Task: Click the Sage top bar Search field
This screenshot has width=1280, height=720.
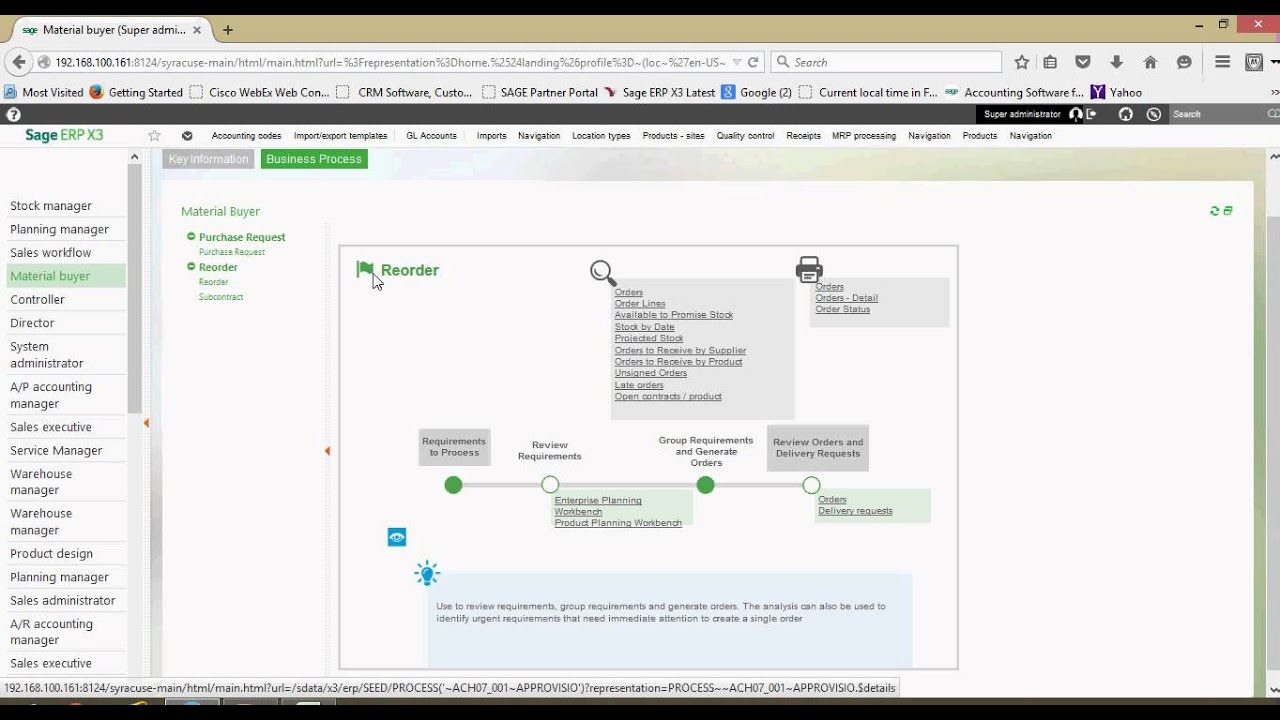Action: pyautogui.click(x=1217, y=114)
